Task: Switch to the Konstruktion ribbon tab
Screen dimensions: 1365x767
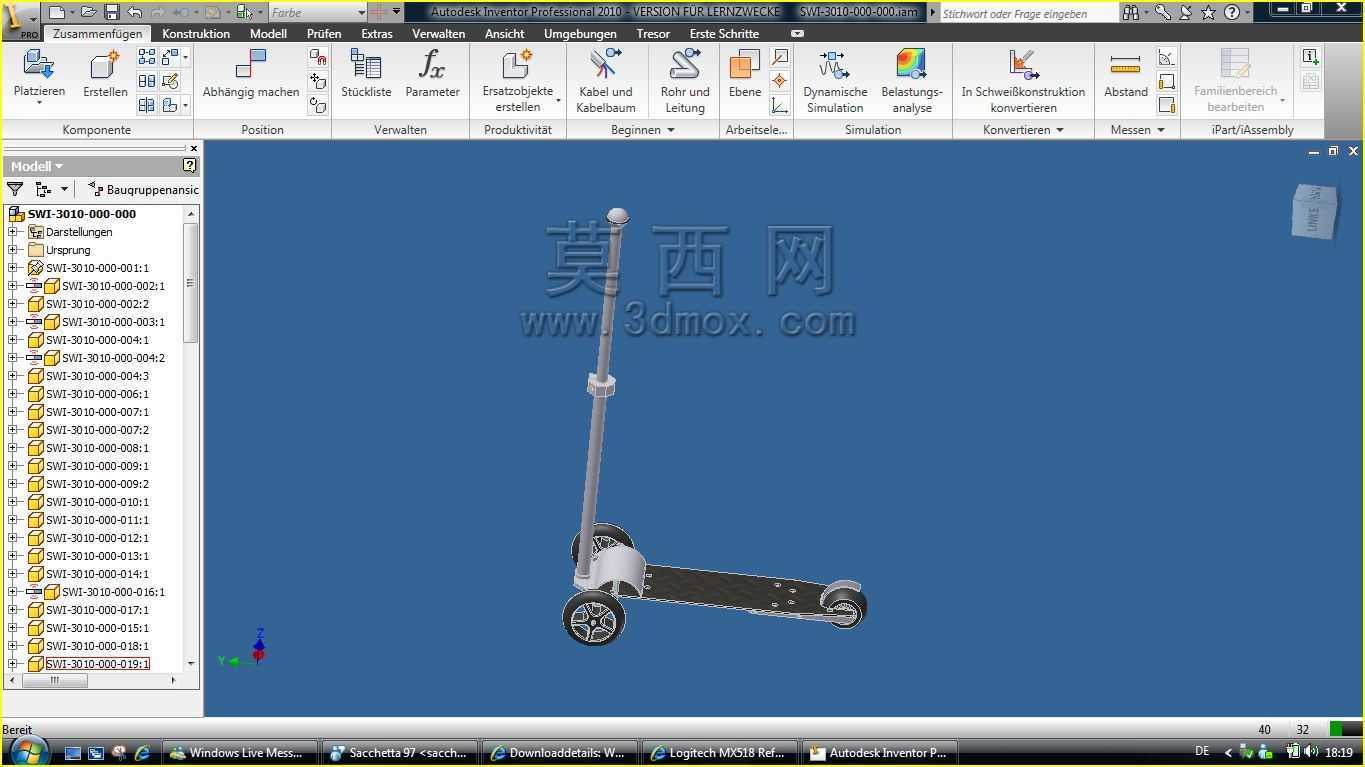Action: pos(196,33)
